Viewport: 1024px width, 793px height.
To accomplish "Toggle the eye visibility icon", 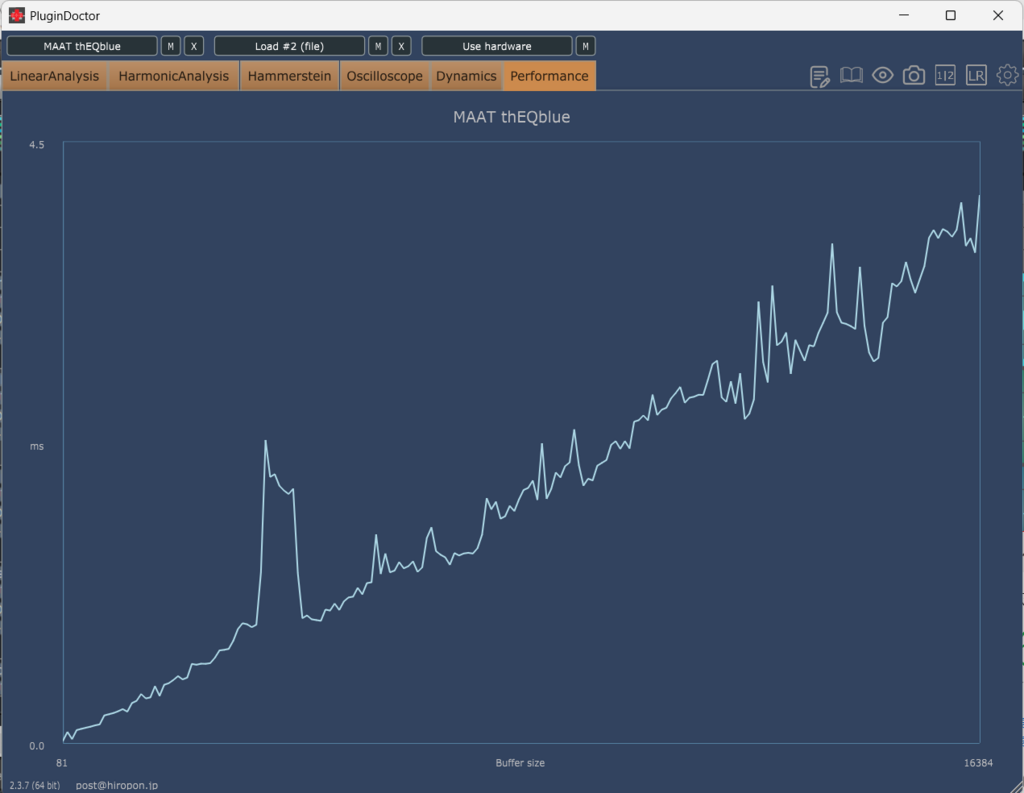I will click(x=882, y=76).
